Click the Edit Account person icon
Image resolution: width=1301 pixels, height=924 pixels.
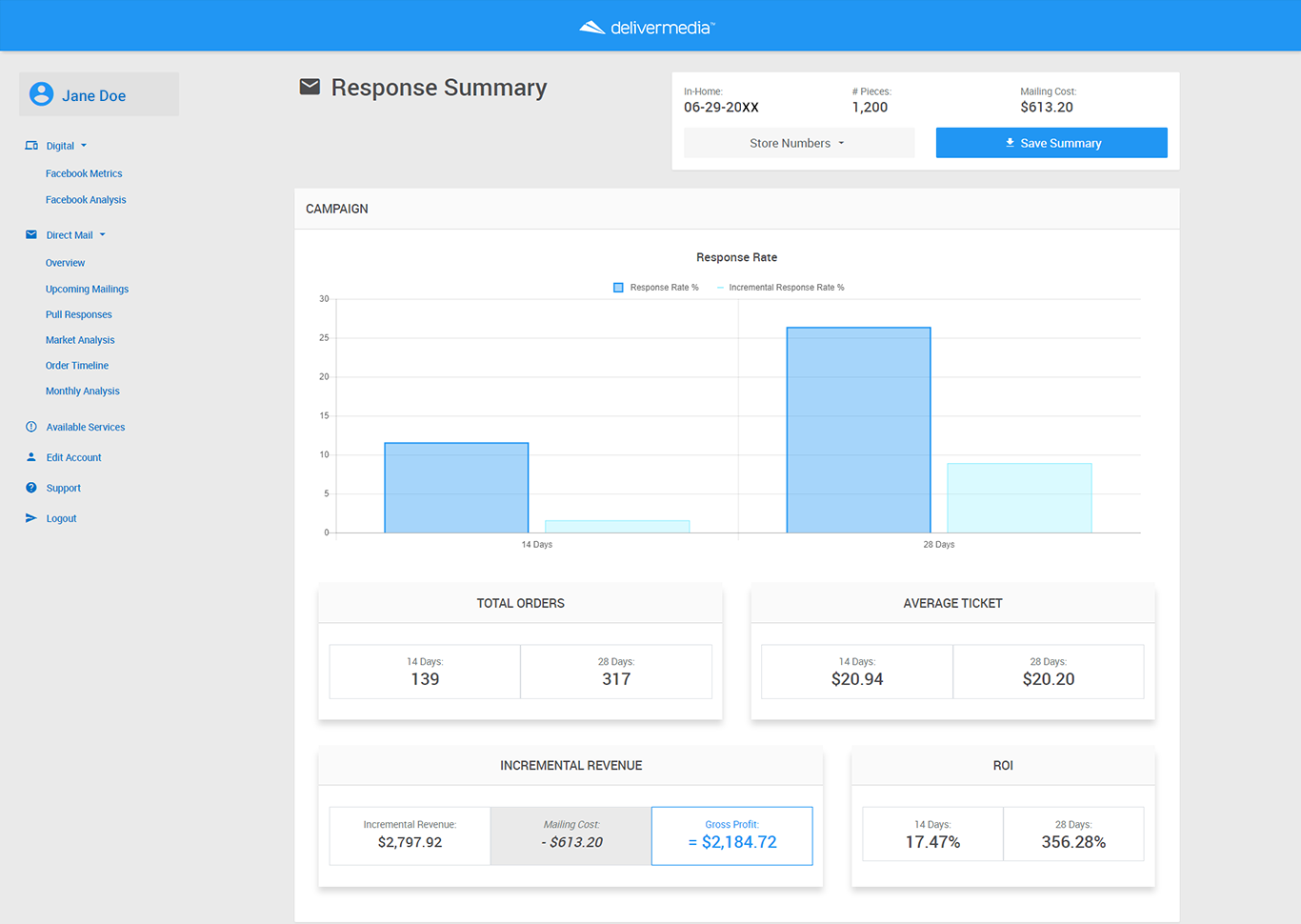tap(31, 457)
